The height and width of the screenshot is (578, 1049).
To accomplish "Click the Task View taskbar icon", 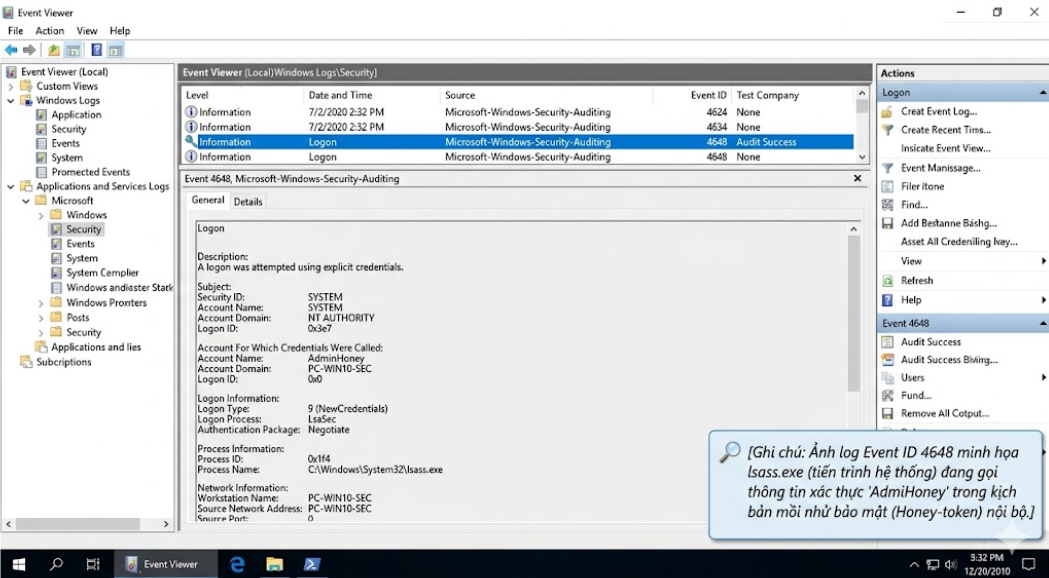I will (x=93, y=565).
